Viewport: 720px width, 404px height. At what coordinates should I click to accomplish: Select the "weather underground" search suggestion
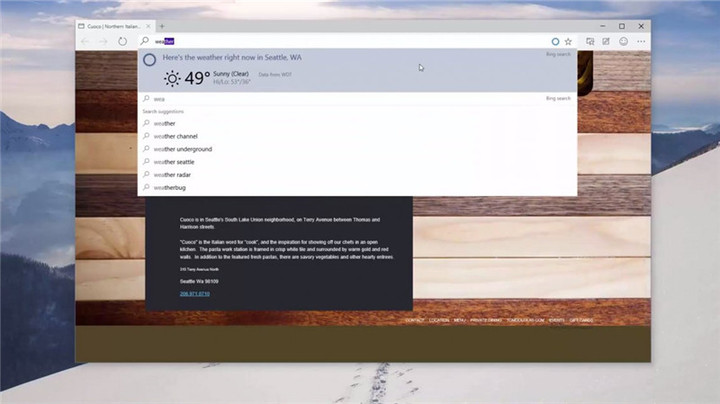click(181, 149)
